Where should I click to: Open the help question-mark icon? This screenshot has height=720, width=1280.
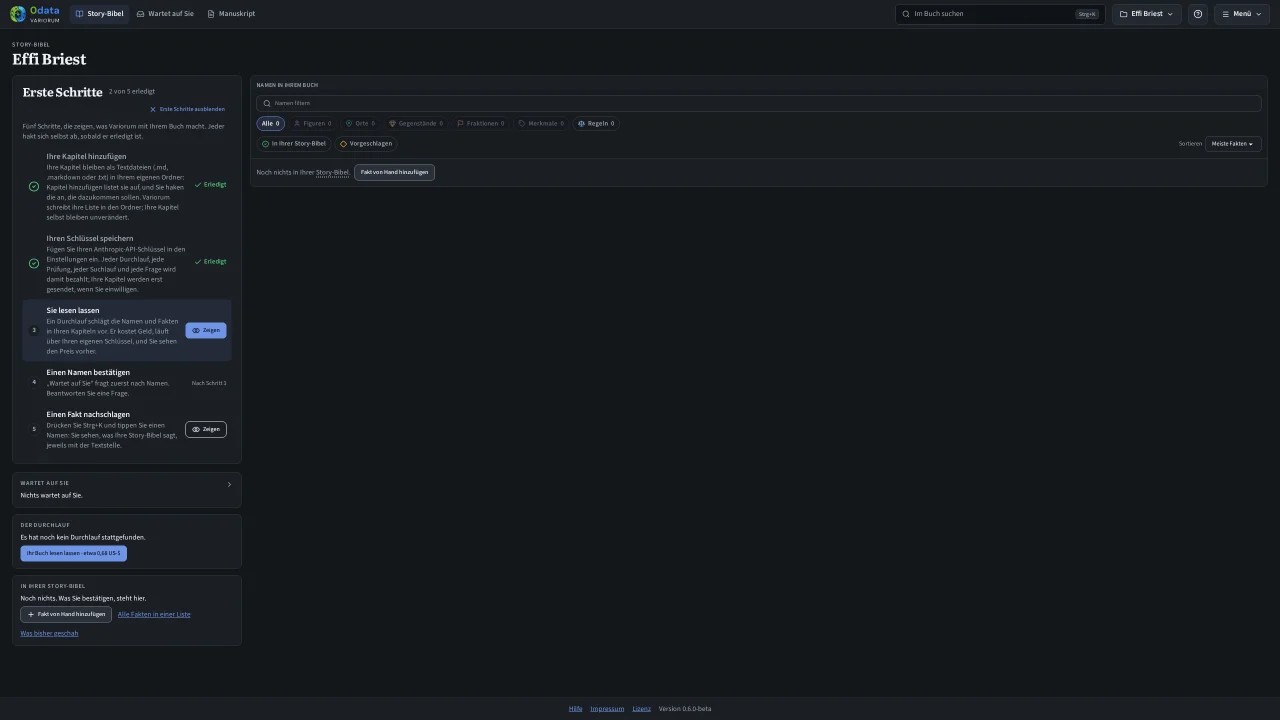point(1198,14)
